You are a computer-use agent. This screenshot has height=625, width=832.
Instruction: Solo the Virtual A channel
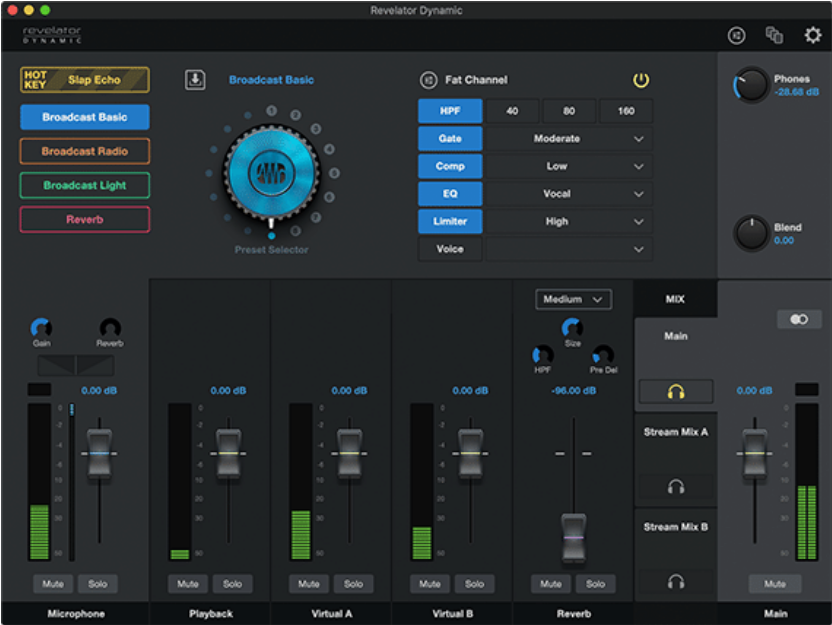[x=353, y=584]
